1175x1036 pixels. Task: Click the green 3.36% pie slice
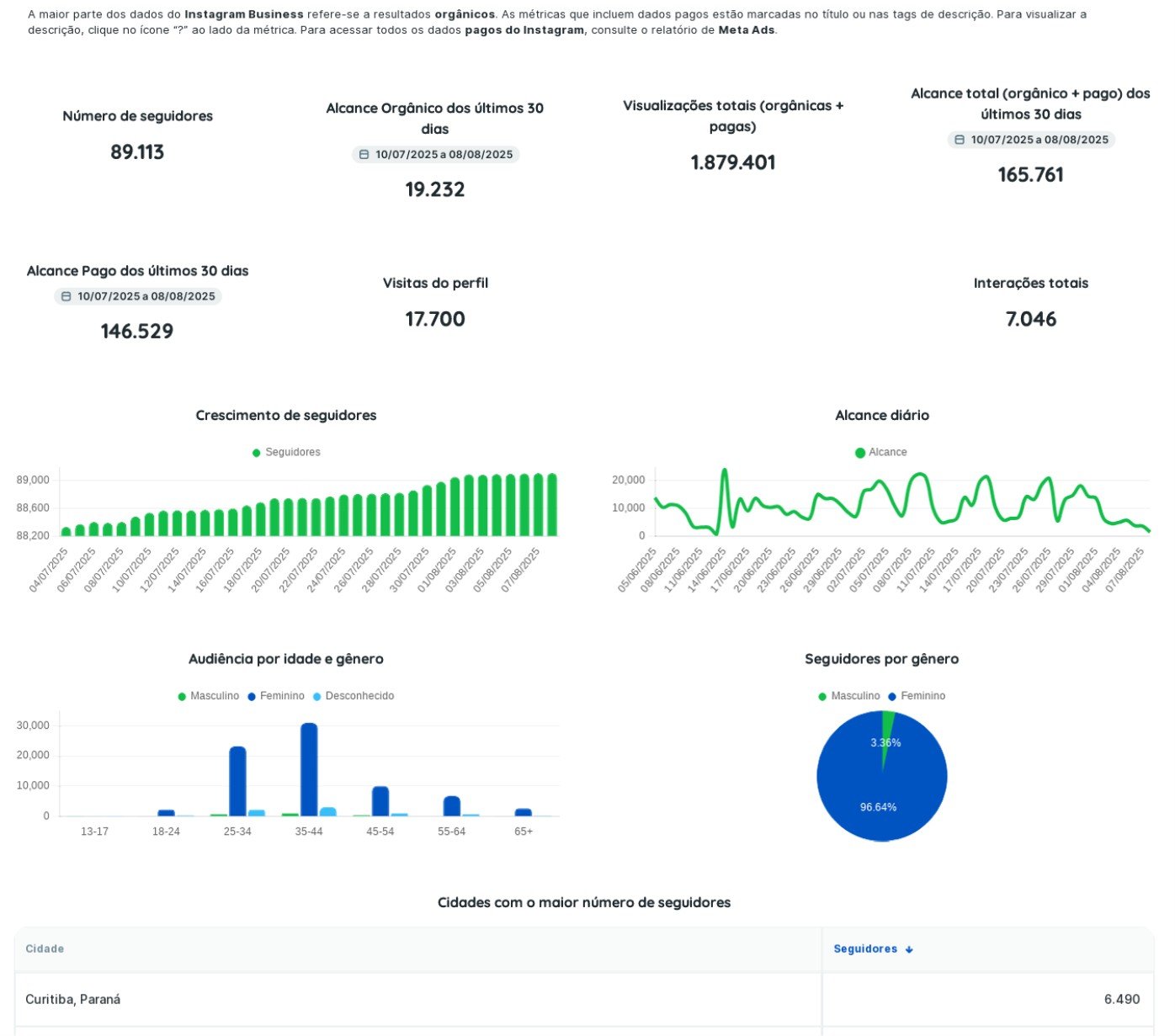point(887,732)
